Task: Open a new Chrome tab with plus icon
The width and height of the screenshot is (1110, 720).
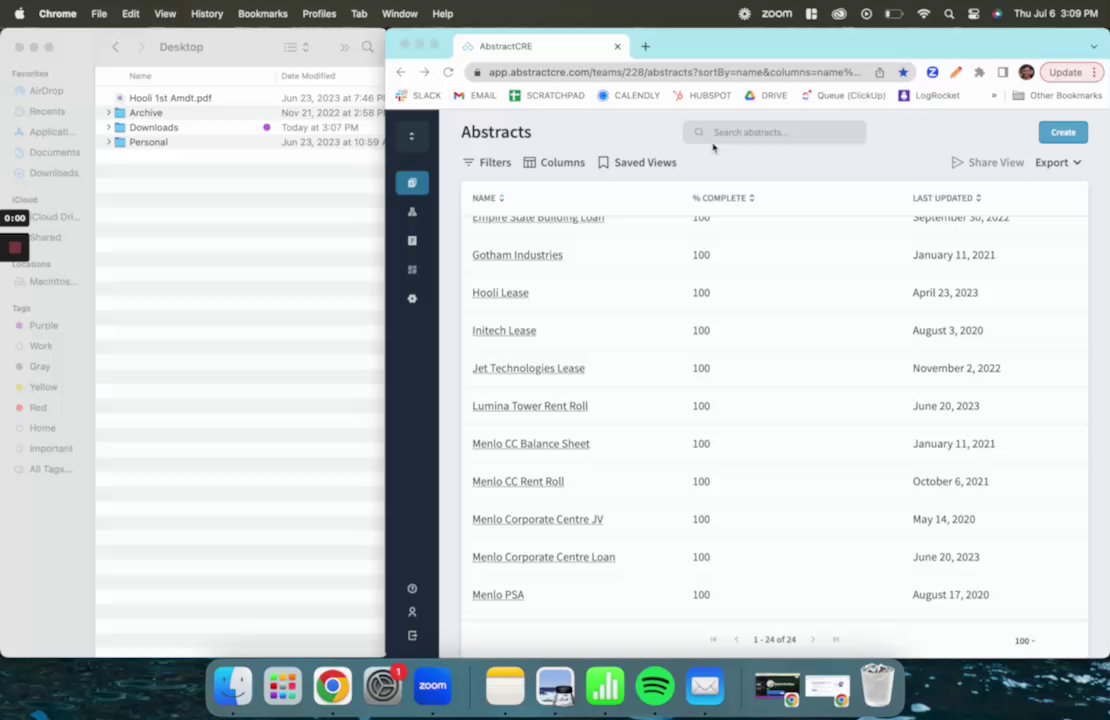Action: coord(645,47)
